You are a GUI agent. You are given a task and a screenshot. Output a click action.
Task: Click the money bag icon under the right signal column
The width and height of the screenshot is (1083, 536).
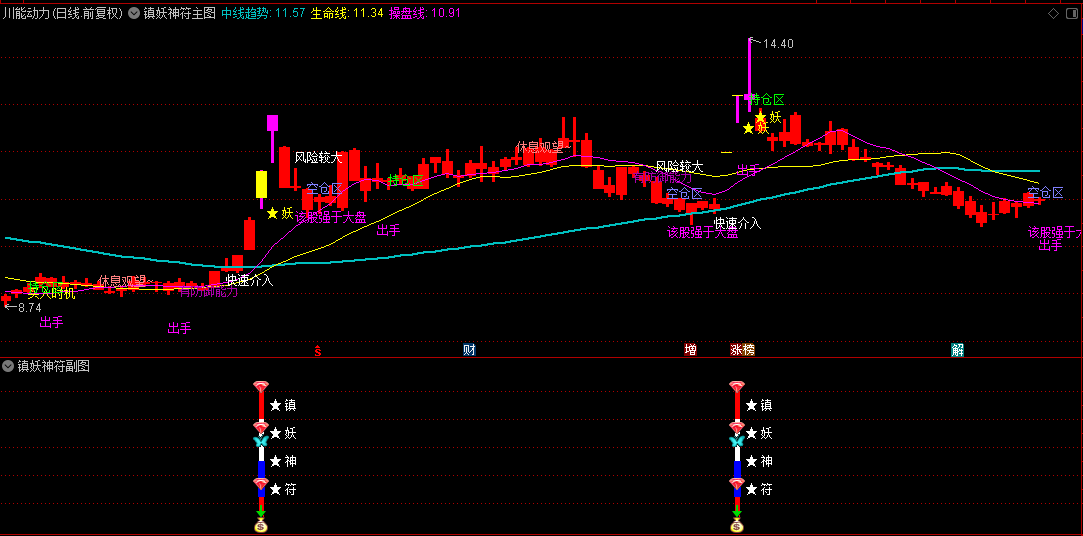pyautogui.click(x=737, y=527)
